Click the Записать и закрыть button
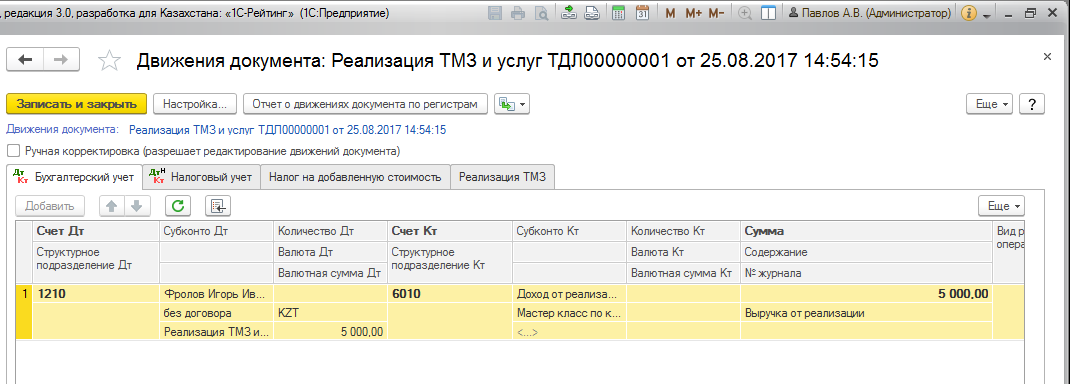The width and height of the screenshot is (1070, 384). 76,104
